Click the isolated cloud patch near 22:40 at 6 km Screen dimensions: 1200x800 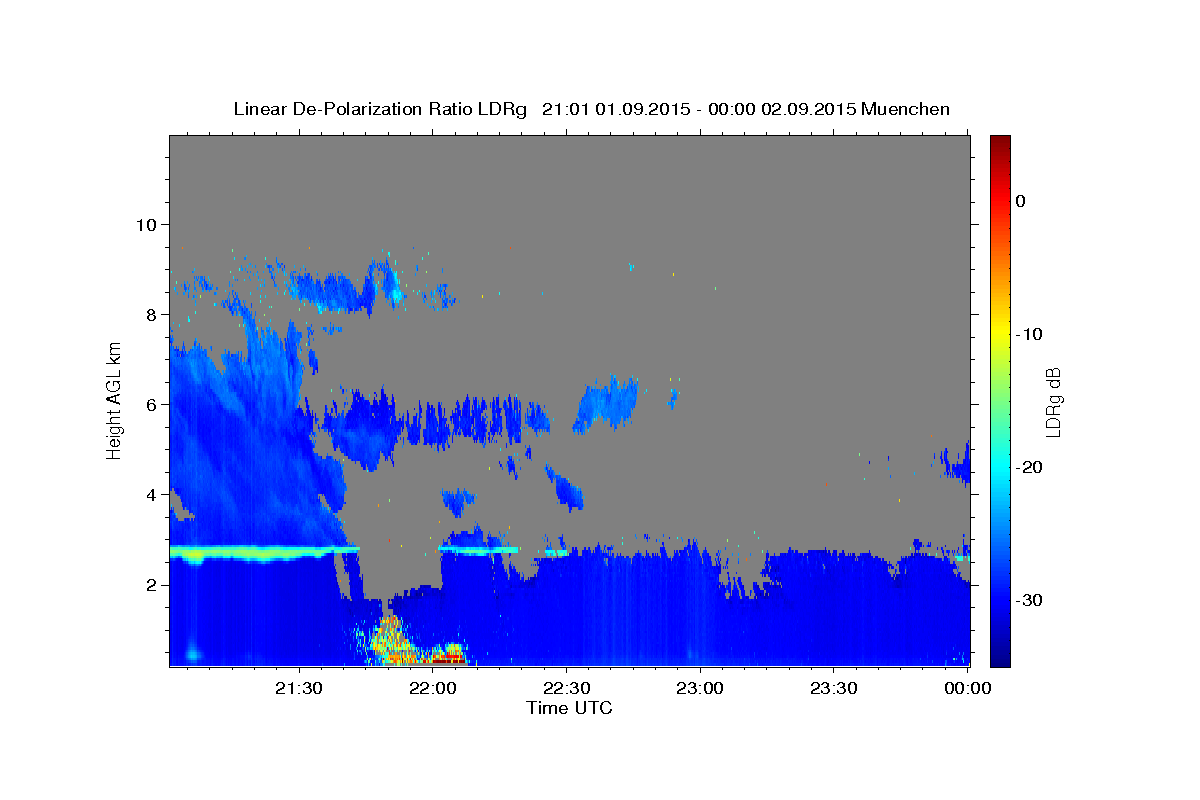(606, 404)
